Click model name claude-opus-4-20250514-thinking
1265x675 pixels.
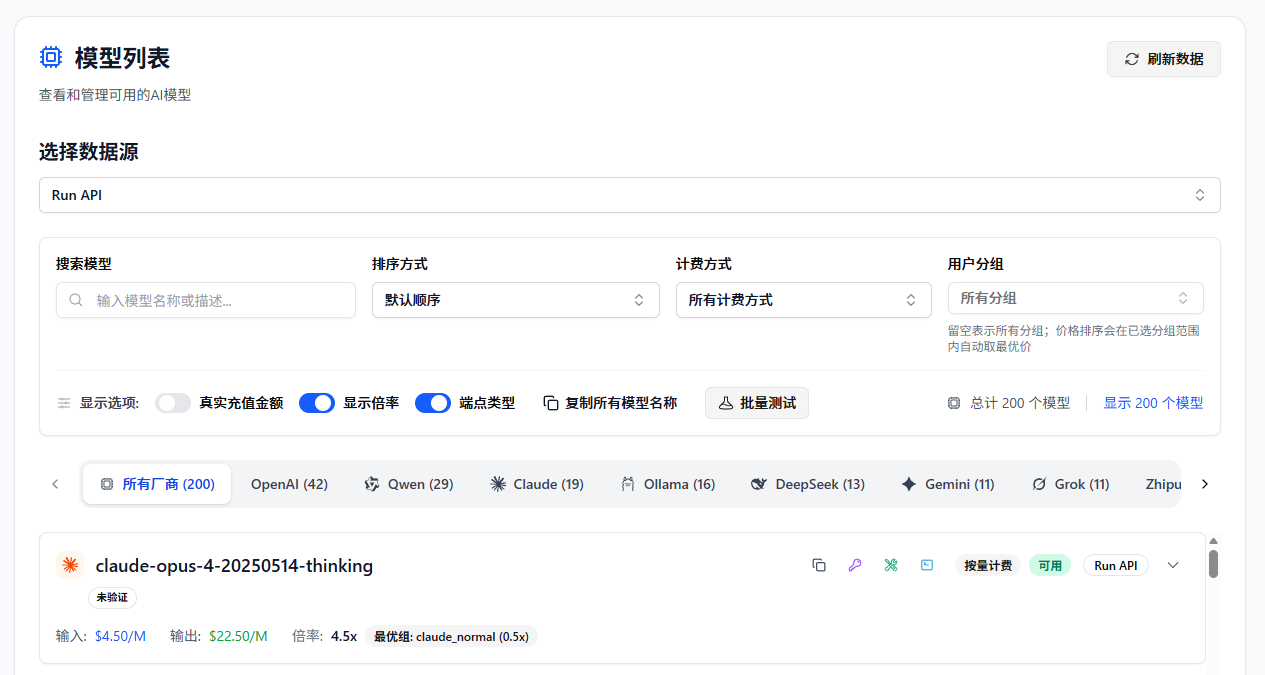[234, 565]
